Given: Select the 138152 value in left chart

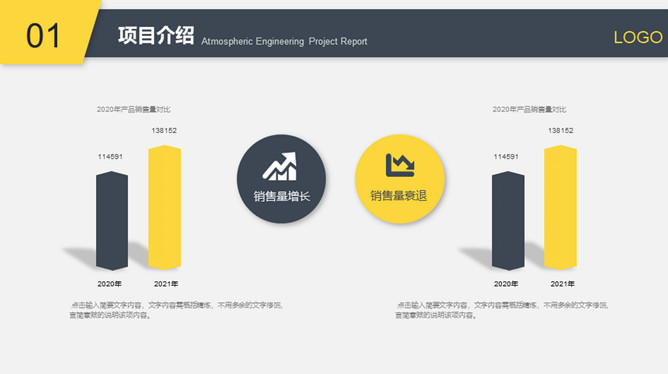Looking at the screenshot, I should [x=164, y=131].
